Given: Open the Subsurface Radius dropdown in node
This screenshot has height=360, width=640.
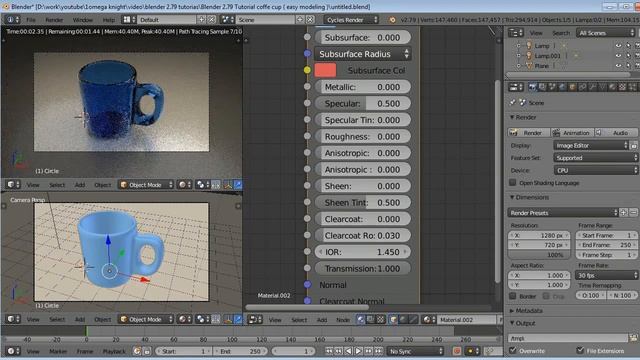Looking at the screenshot, I should [362, 54].
